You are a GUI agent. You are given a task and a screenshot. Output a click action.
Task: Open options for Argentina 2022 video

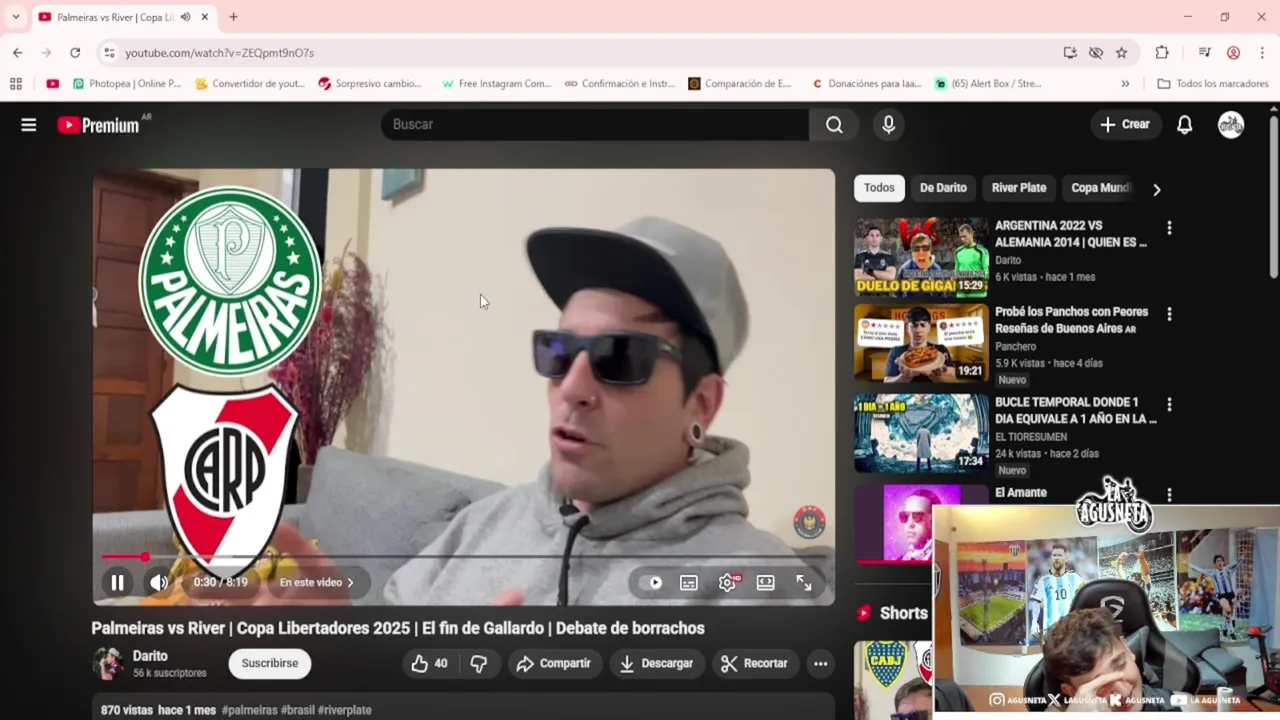coord(1169,228)
